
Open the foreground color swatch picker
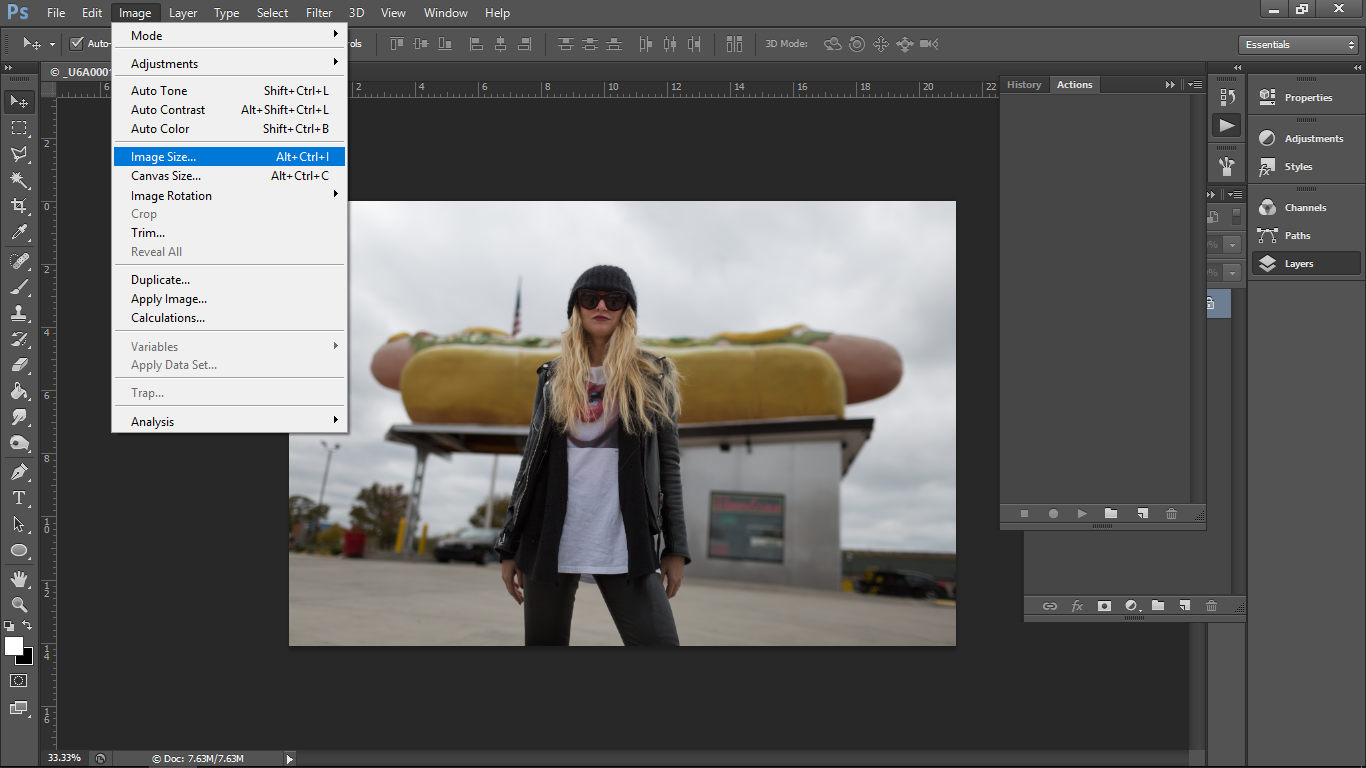[x=14, y=648]
